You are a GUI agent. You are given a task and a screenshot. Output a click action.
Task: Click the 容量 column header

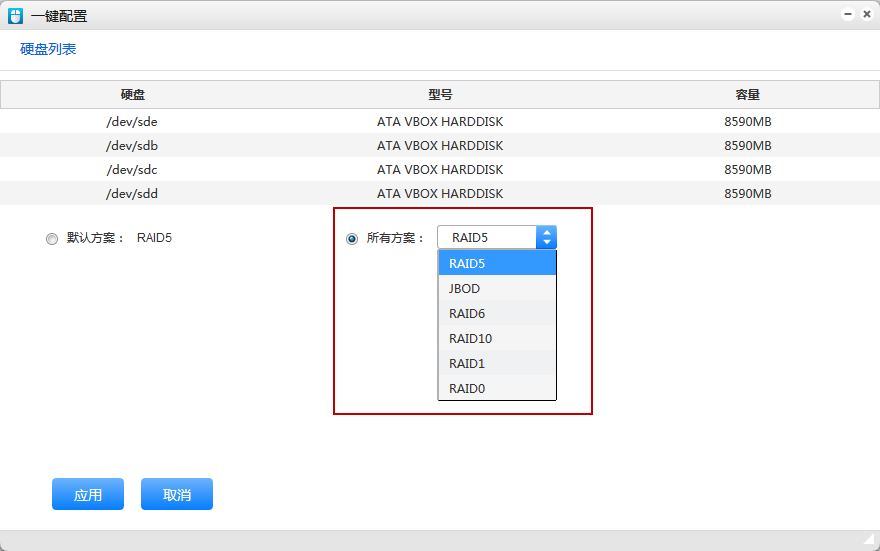point(747,95)
